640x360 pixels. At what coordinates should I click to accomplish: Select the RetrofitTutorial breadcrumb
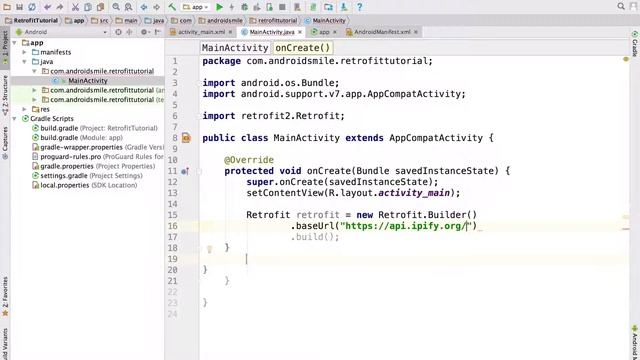(32, 20)
